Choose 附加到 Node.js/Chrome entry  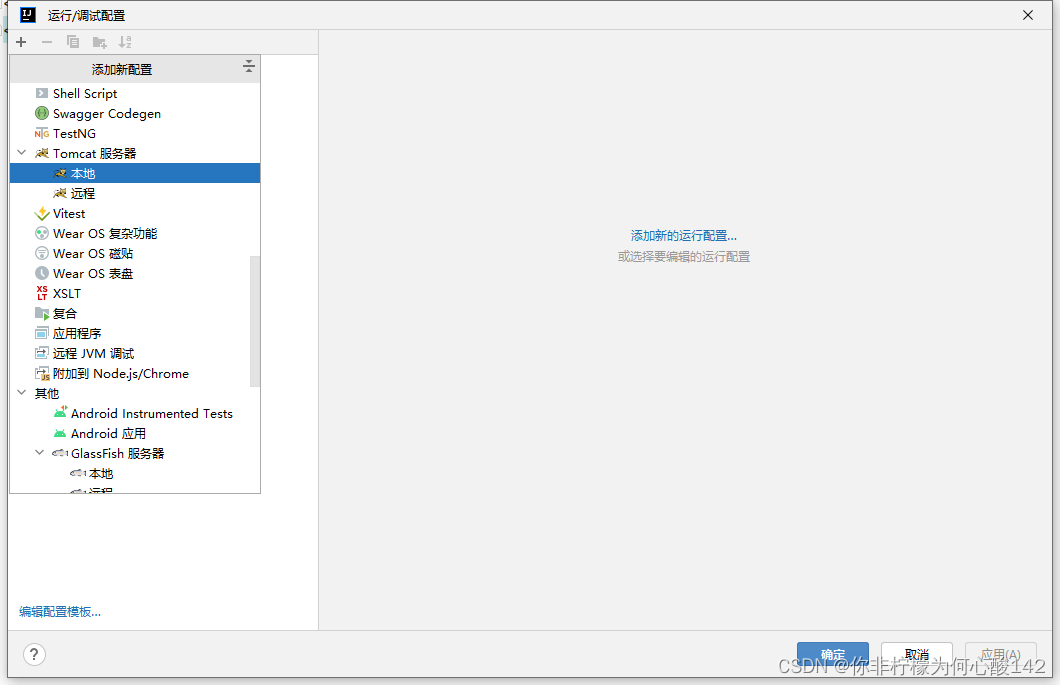point(135,373)
